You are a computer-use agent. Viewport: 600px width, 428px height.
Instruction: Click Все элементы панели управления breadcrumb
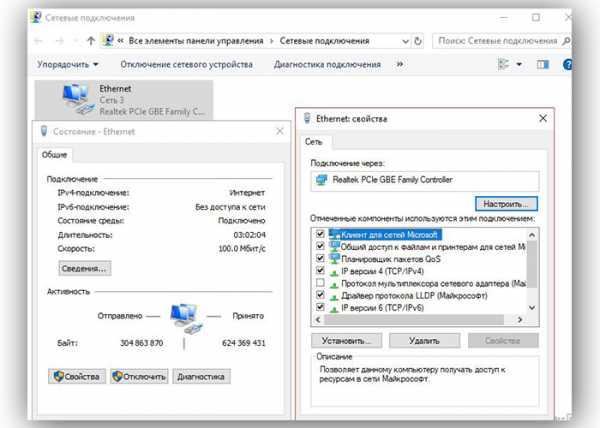click(x=196, y=41)
